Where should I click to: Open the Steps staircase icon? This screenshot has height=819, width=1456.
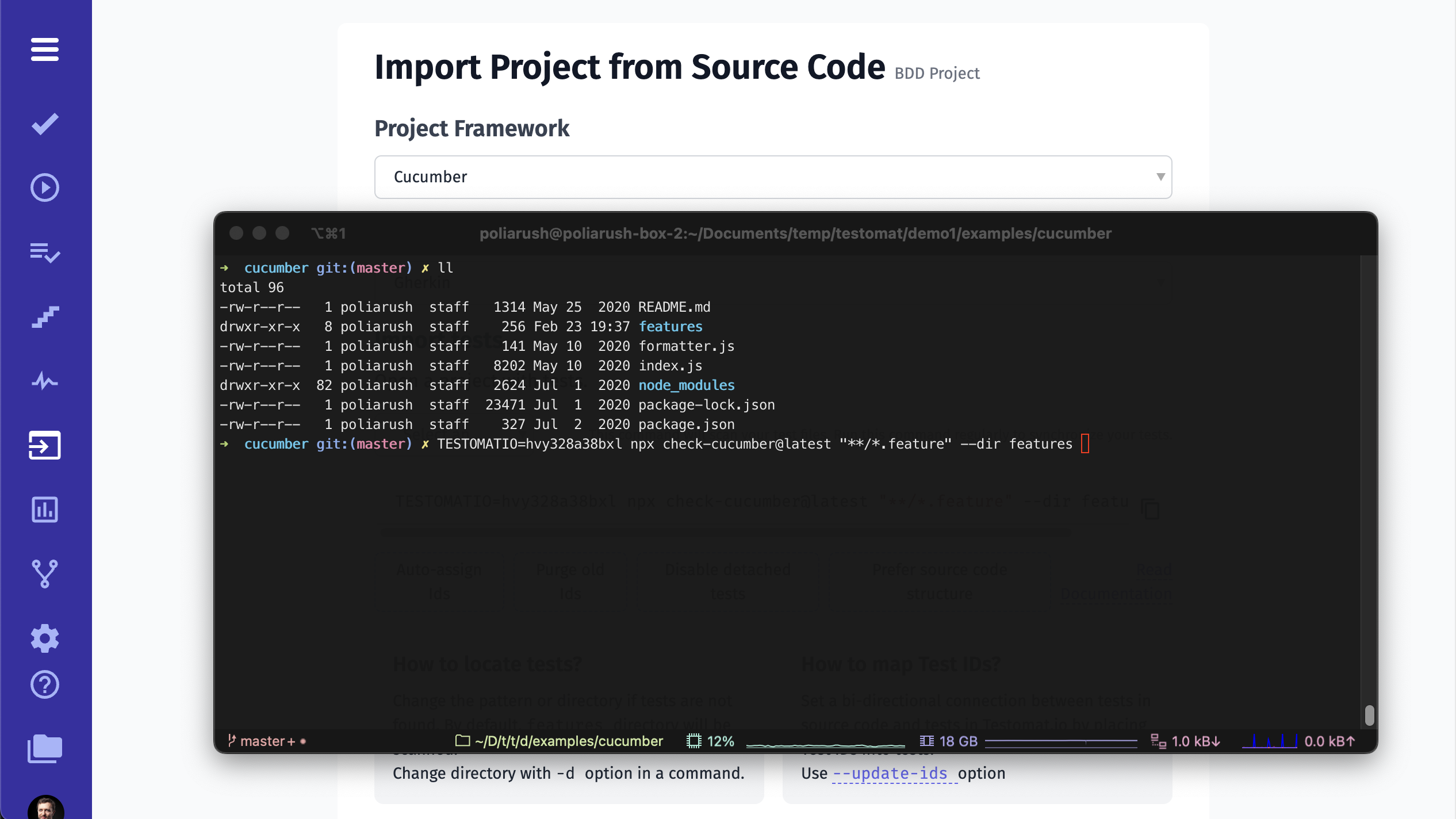(x=45, y=317)
